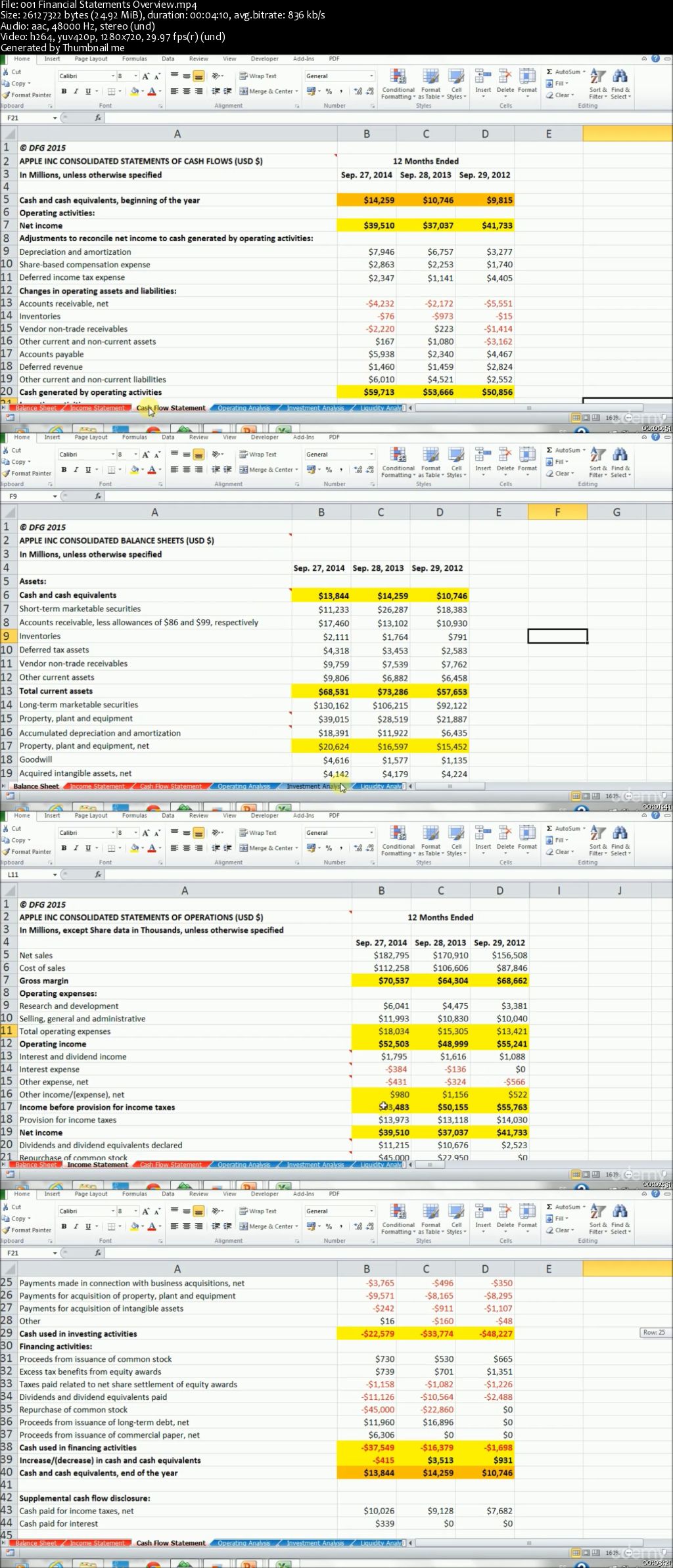Viewport: 673px width, 1568px height.
Task: Click Comma Style in the Income Statement frame's ribbon
Action: [x=340, y=848]
